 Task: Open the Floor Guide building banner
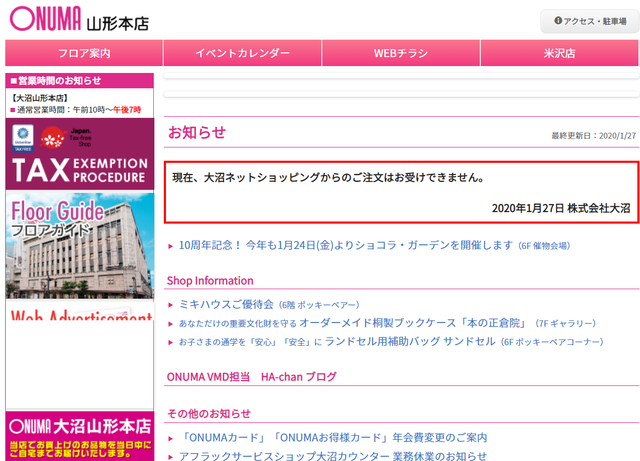(80, 245)
